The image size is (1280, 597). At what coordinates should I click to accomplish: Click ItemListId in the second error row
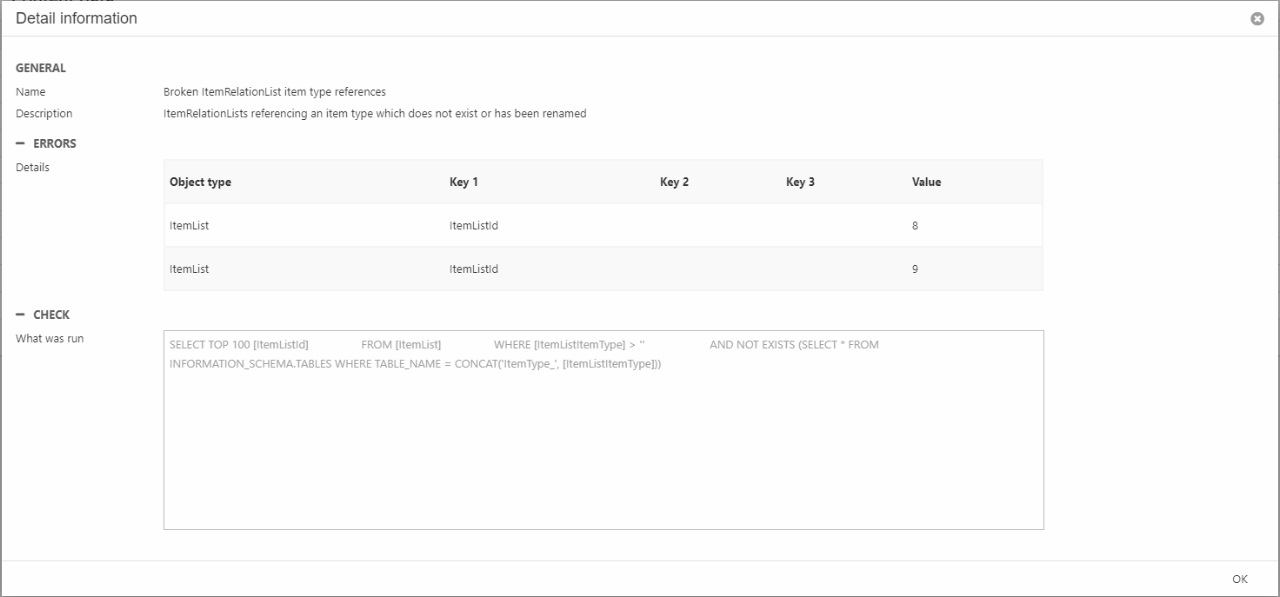[x=474, y=269]
